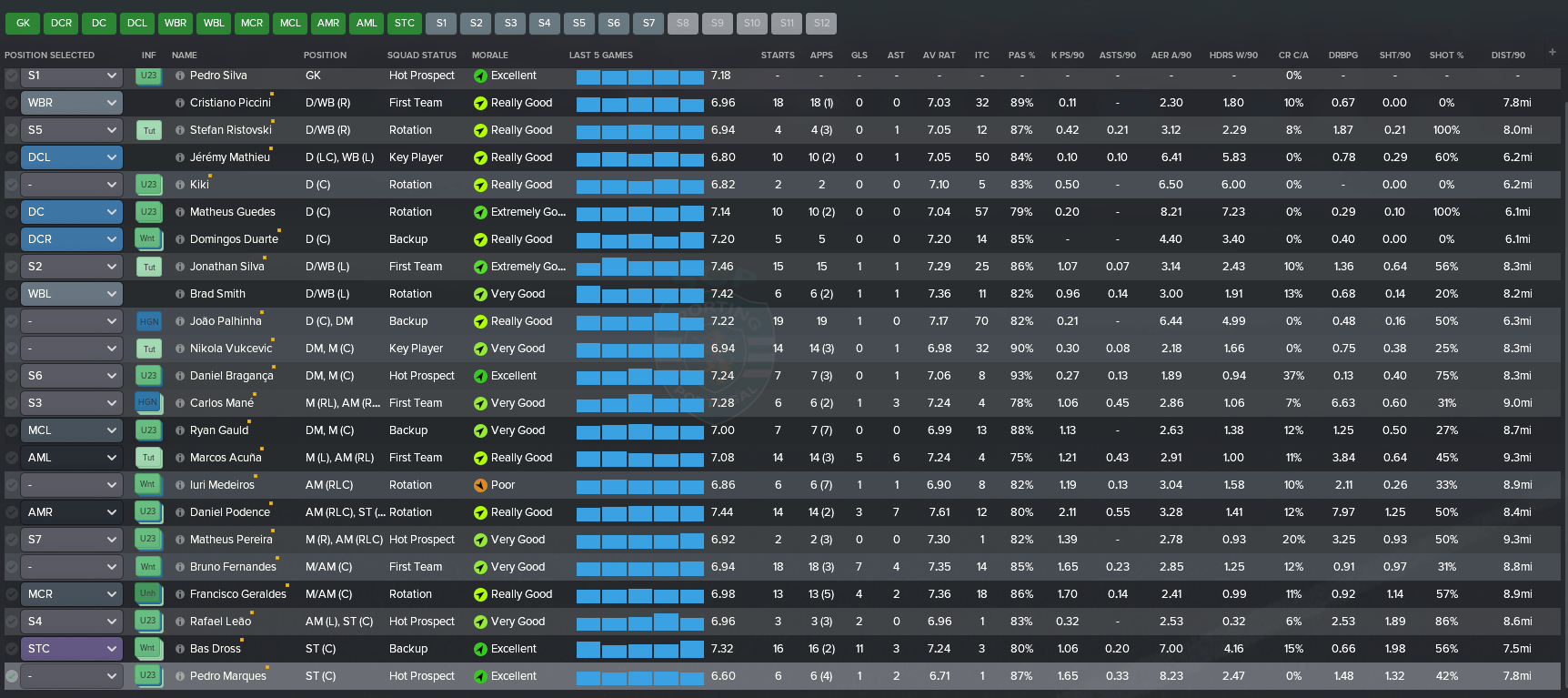Screen dimensions: 1568x698
Task: Click Iuri Medeiros' Poor morale icon
Action: point(480,485)
